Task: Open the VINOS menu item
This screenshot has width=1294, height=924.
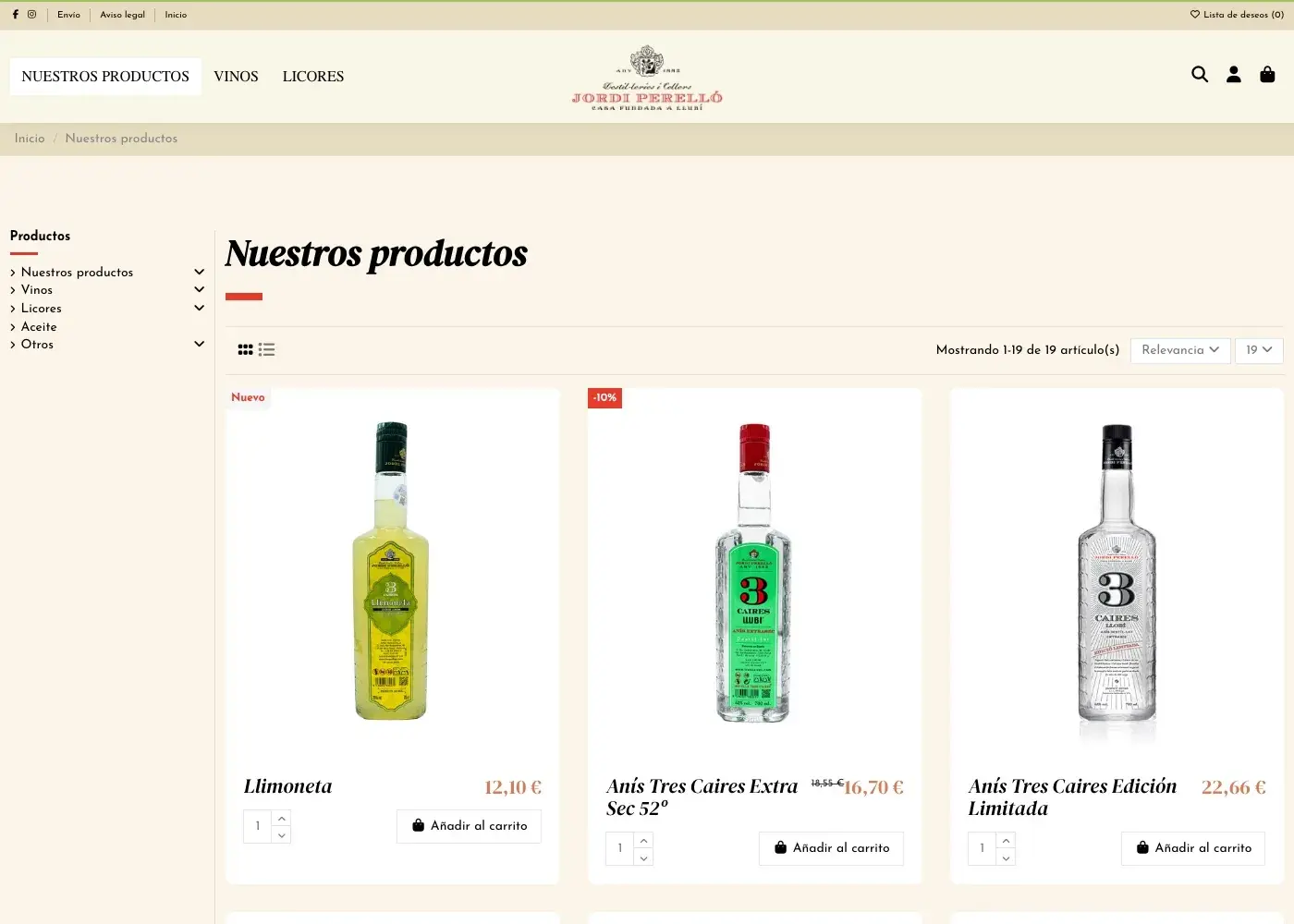Action: coord(236,77)
